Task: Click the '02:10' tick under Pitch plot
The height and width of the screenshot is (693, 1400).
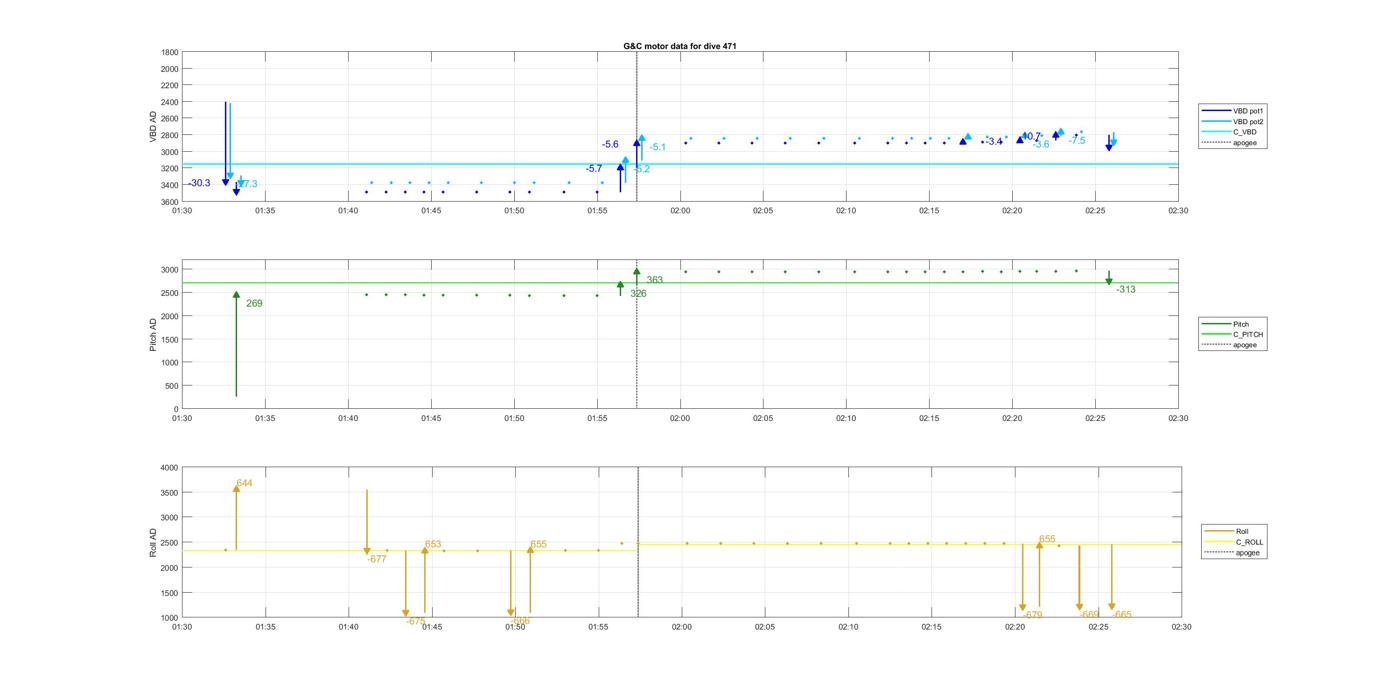Action: tap(846, 418)
